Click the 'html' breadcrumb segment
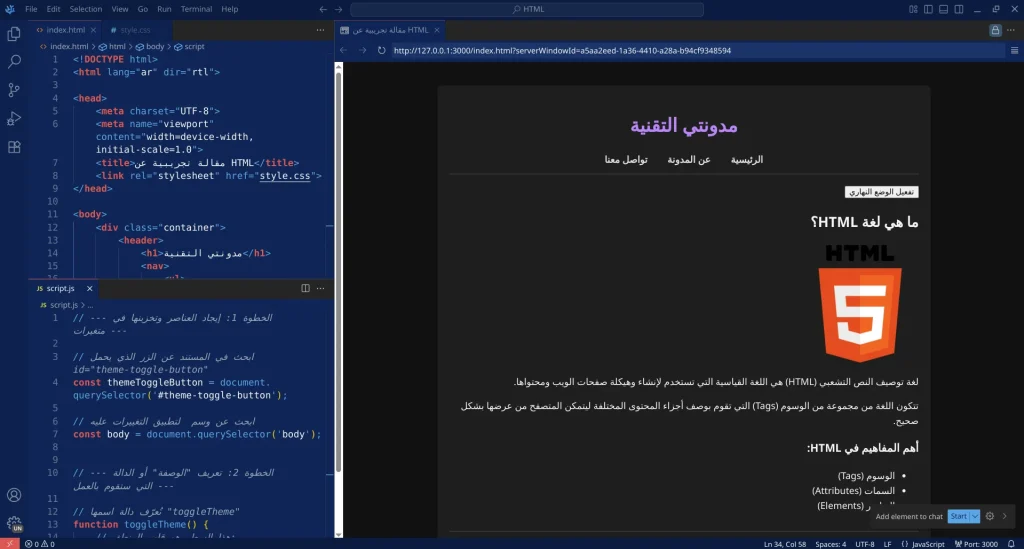 click(113, 46)
